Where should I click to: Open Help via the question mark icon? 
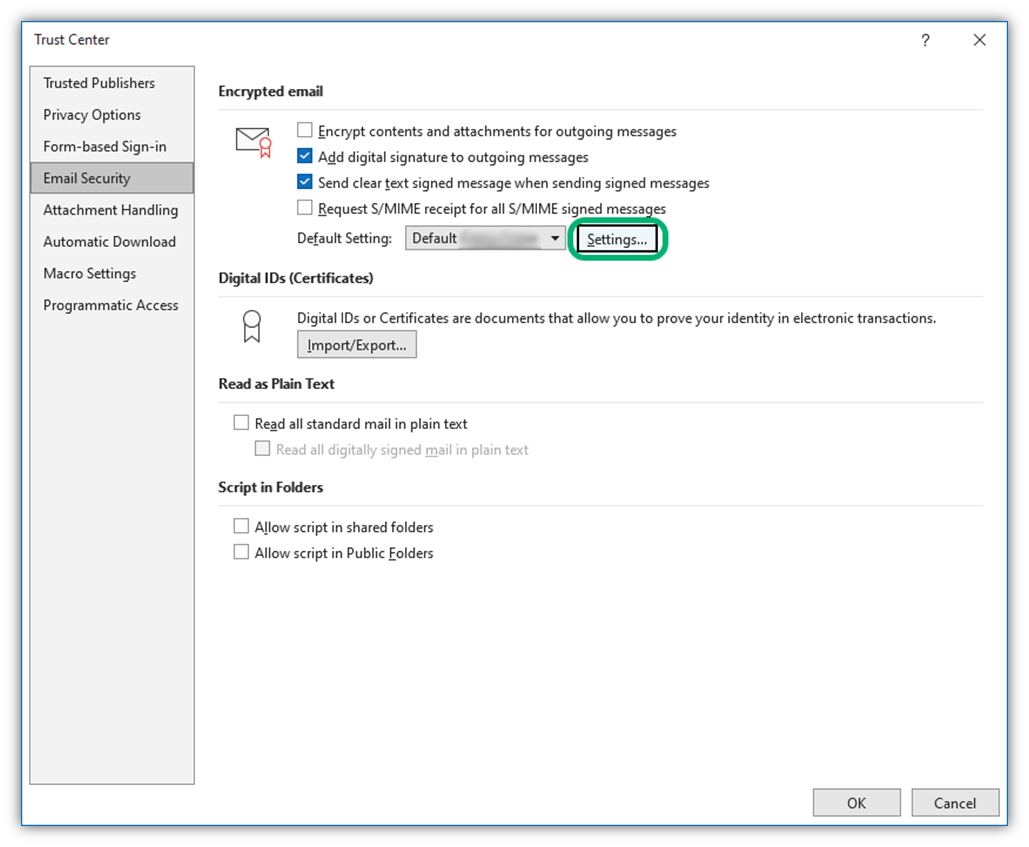(x=925, y=40)
